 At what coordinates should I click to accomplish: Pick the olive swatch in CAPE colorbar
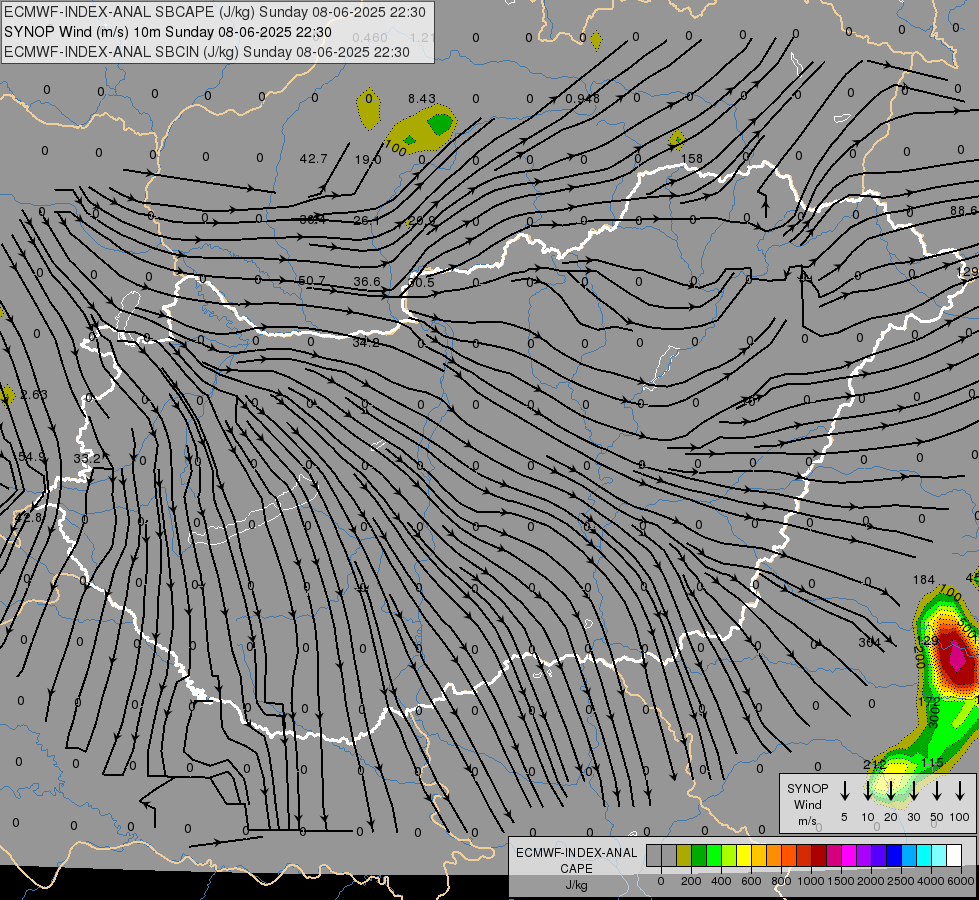point(684,855)
